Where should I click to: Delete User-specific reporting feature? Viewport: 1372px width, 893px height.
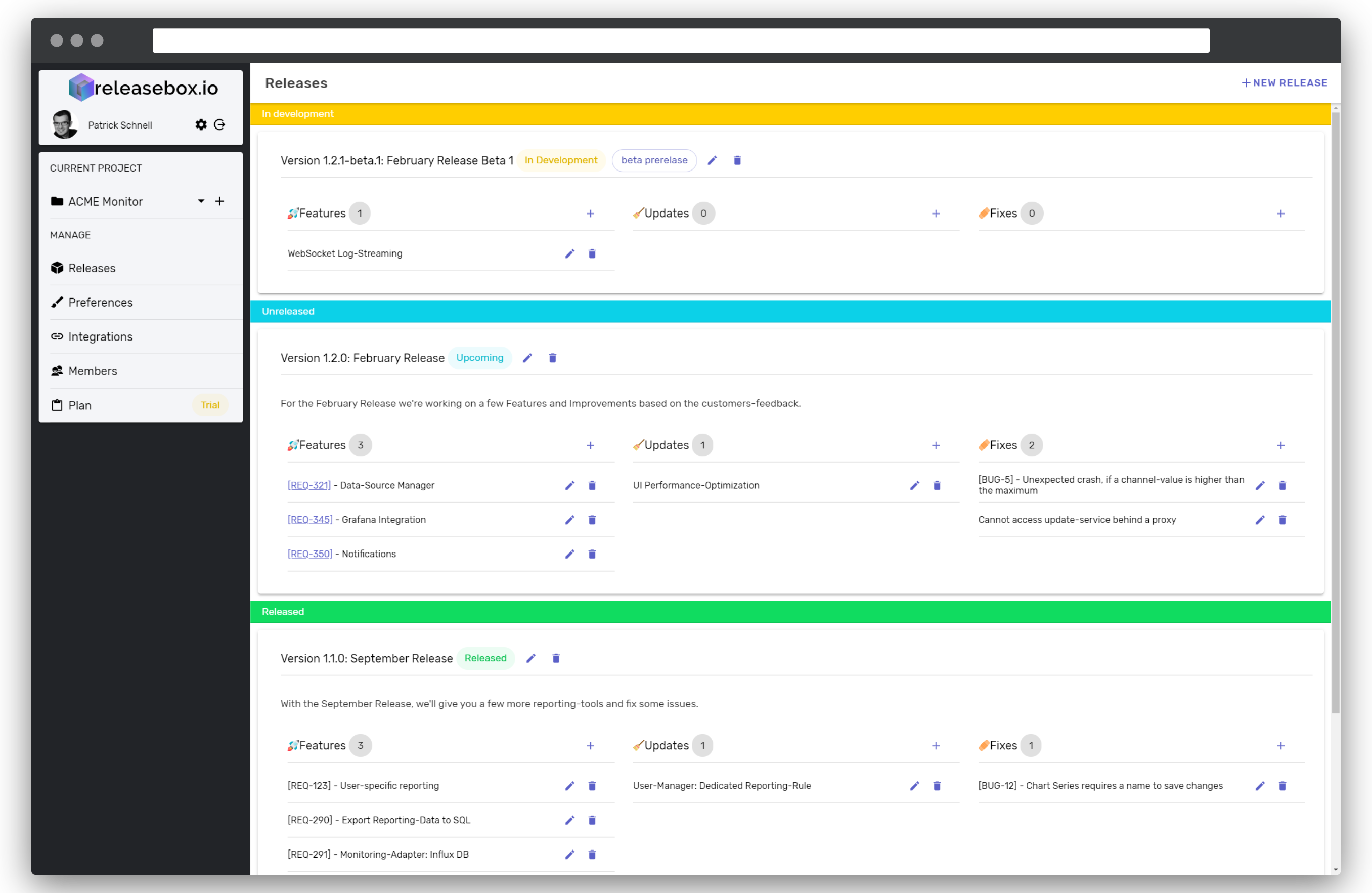pyautogui.click(x=592, y=786)
